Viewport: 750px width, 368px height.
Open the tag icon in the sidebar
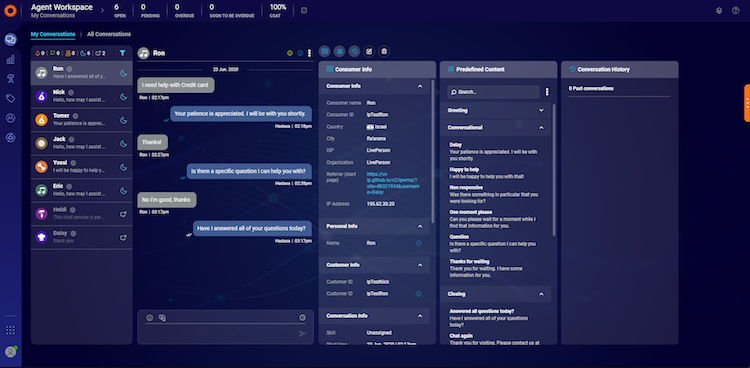click(x=11, y=98)
